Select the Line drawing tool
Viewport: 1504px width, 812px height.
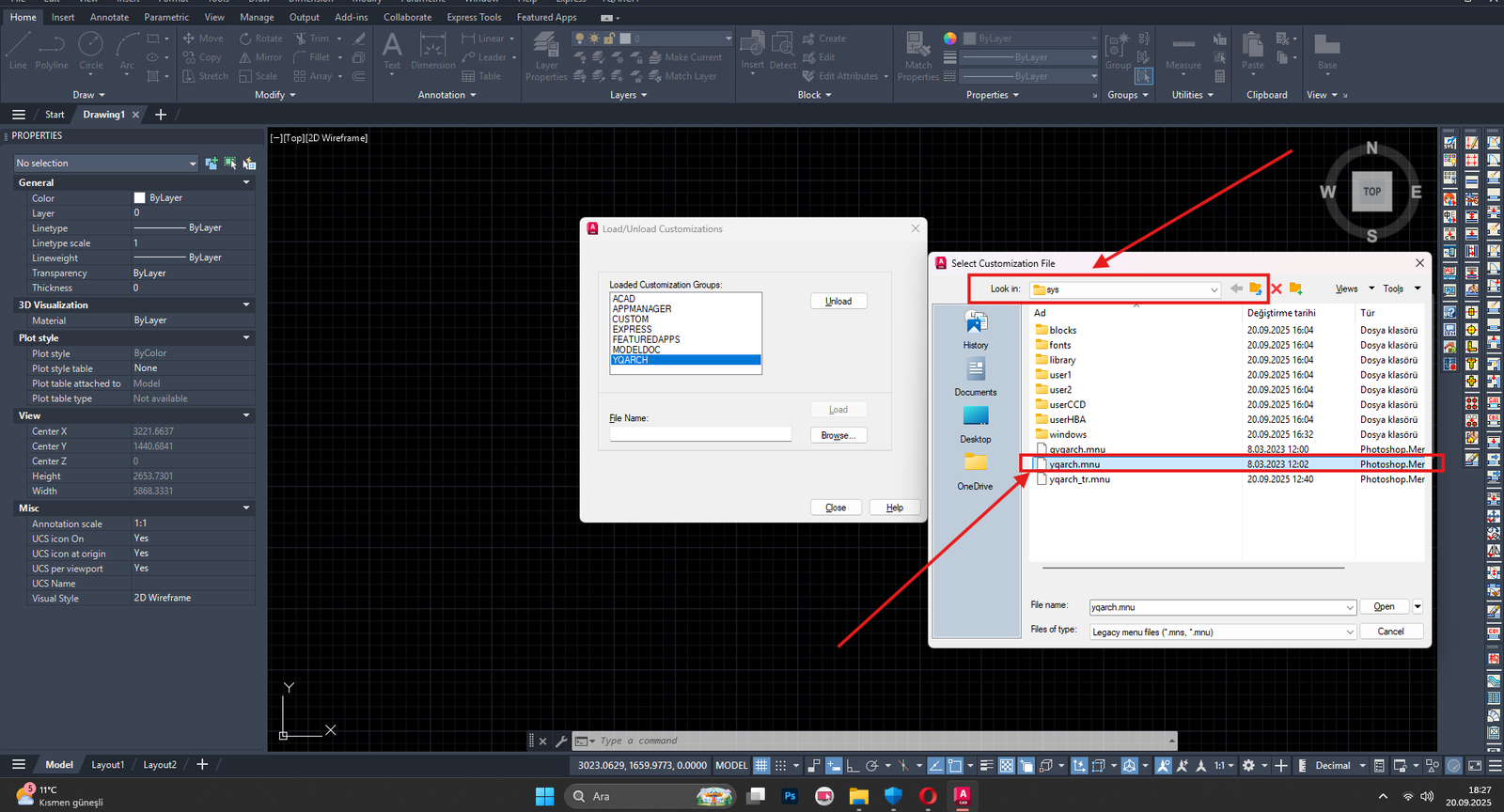pyautogui.click(x=18, y=51)
